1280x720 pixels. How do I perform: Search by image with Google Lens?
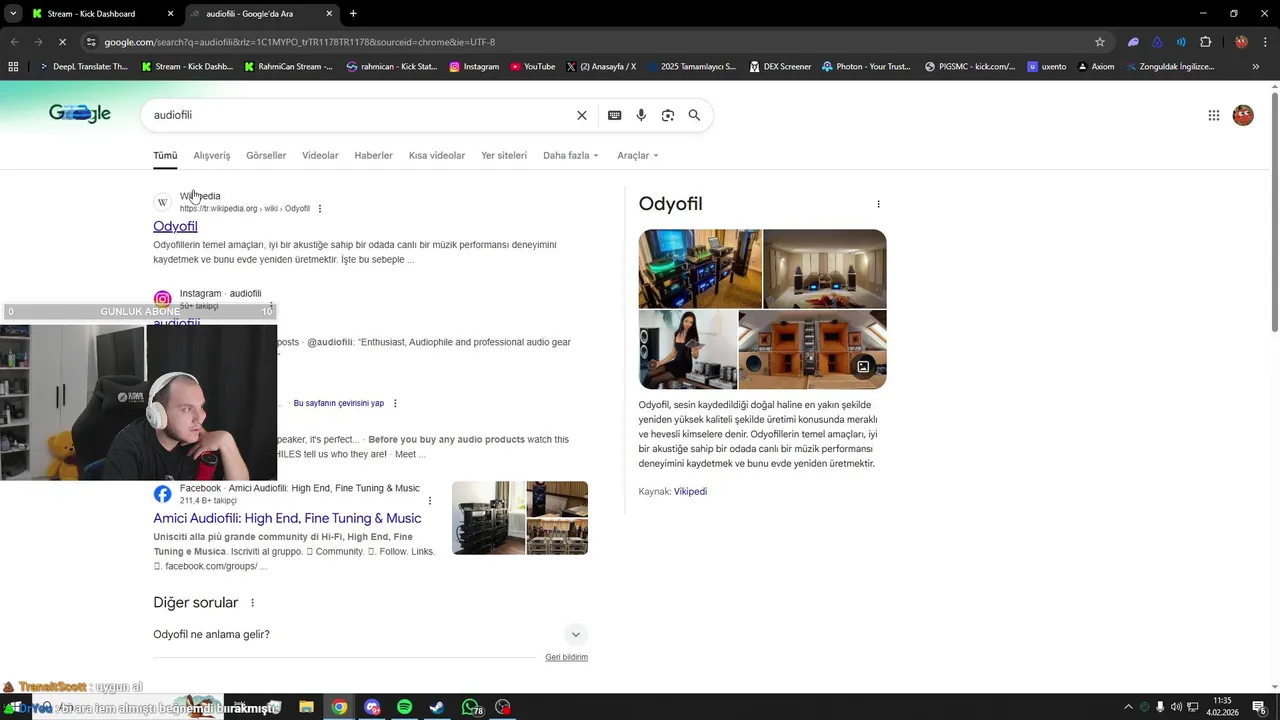[668, 115]
